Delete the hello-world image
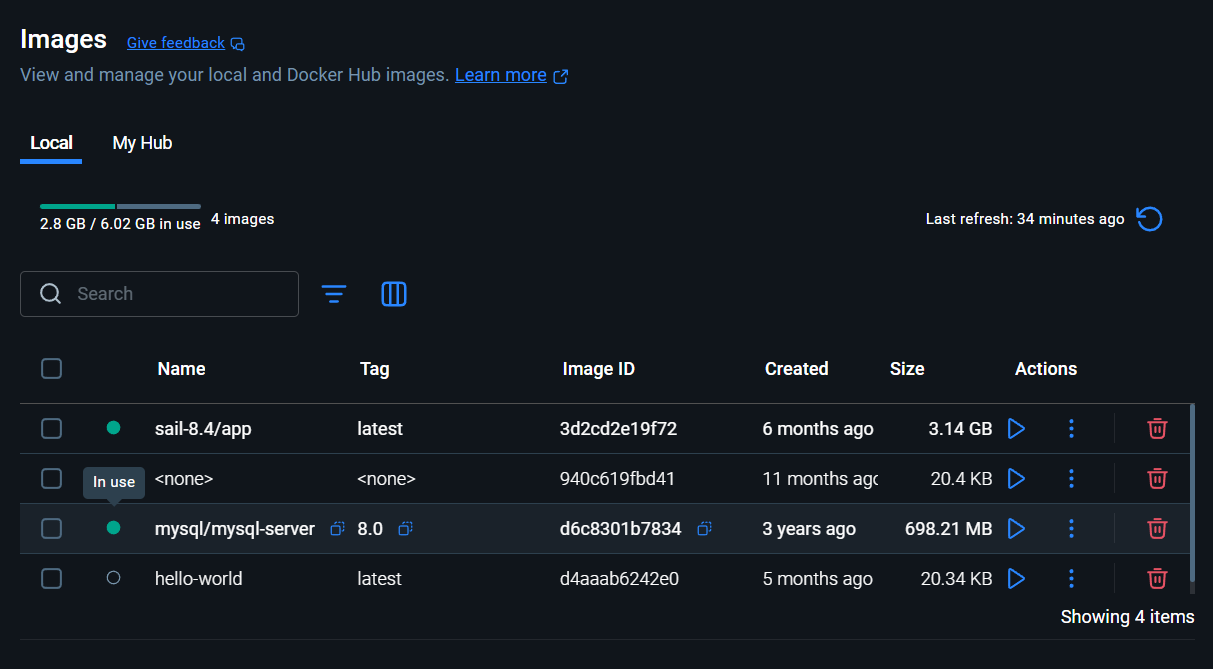This screenshot has width=1213, height=669. coord(1157,578)
